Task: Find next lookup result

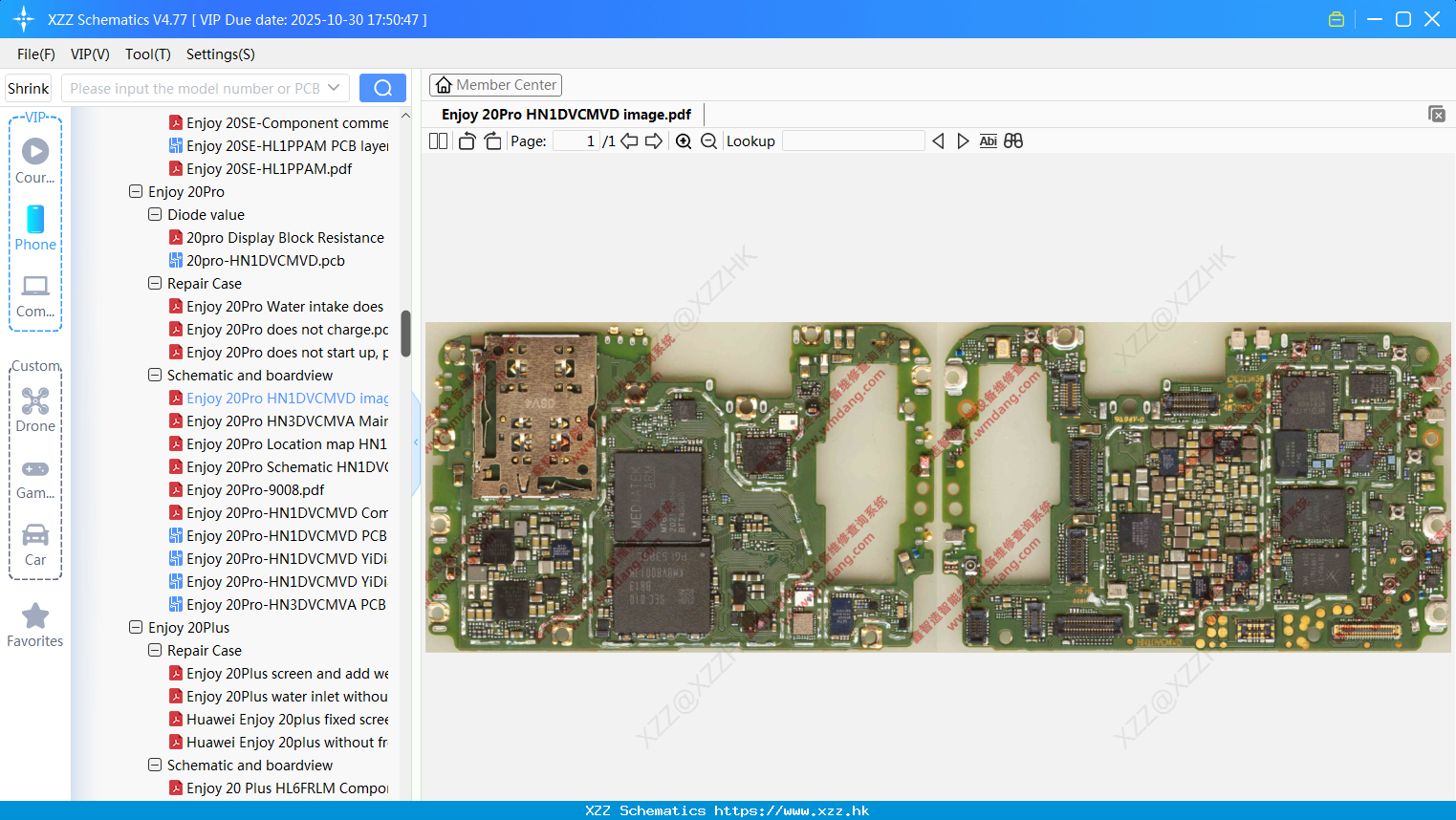Action: pos(963,140)
